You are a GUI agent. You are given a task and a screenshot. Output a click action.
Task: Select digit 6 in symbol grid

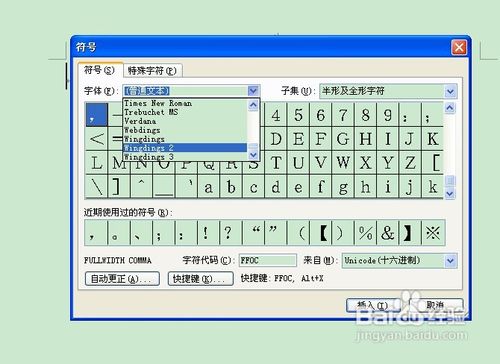tap(321, 115)
